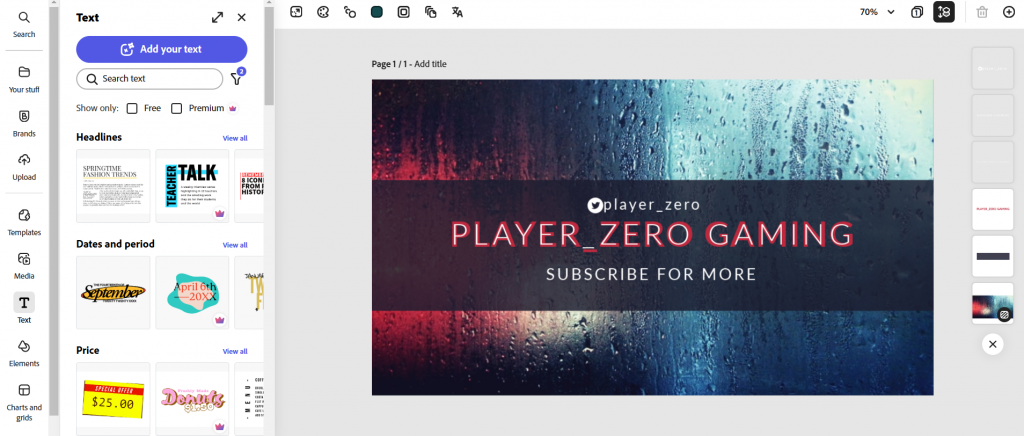Enable the Premium checkbox
Viewport: 1024px width, 436px height.
pos(176,108)
